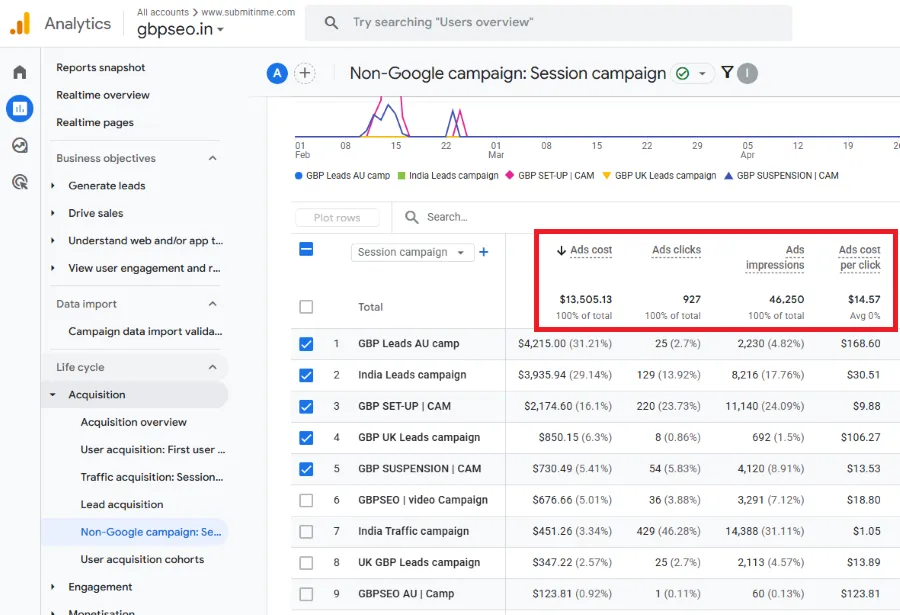This screenshot has width=900, height=615.
Task: Click the blue A segment avatar
Action: click(277, 74)
